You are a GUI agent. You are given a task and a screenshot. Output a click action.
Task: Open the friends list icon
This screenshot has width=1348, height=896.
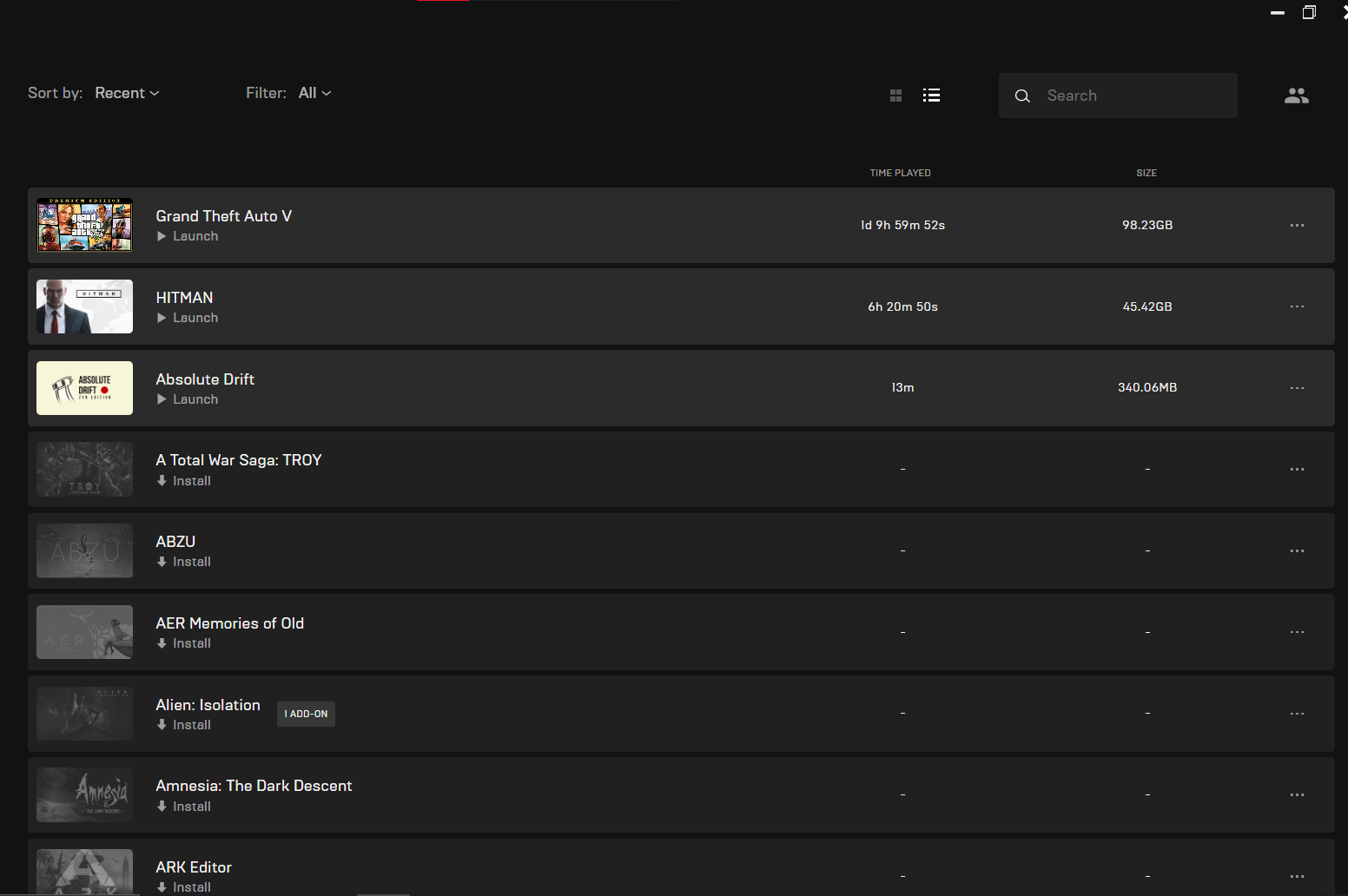(1296, 96)
